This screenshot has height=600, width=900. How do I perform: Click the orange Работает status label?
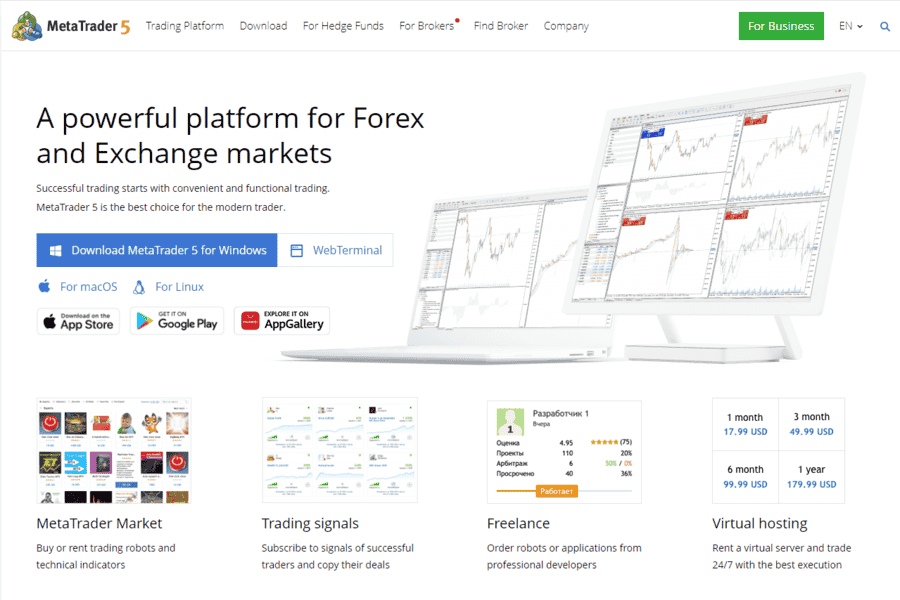(x=557, y=491)
